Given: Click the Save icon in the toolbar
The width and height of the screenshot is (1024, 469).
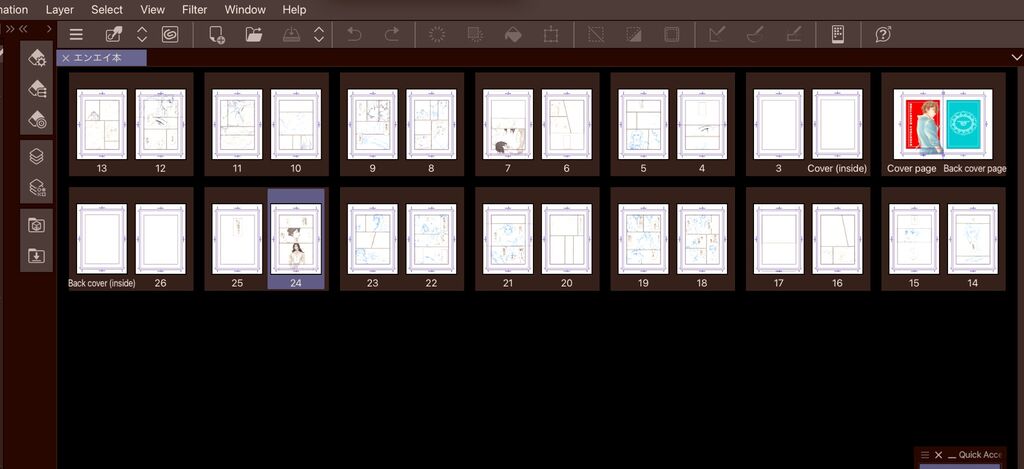Looking at the screenshot, I should tap(291, 35).
